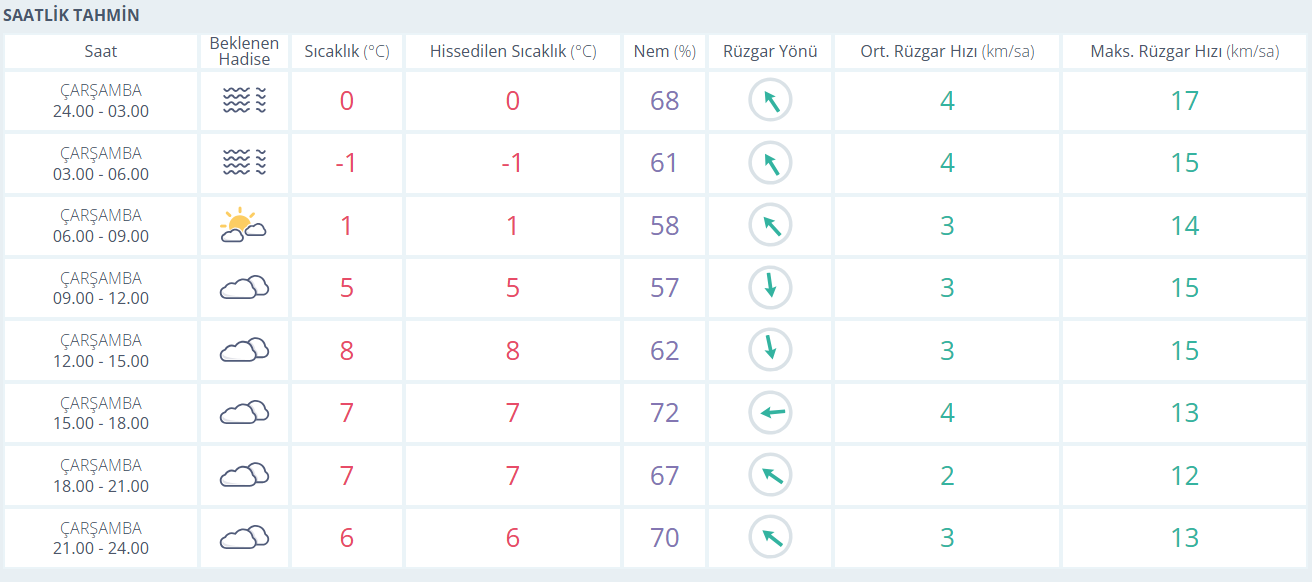Click the cloudy icon for 09.00 - 12.00
The width and height of the screenshot is (1312, 582).
click(x=244, y=288)
